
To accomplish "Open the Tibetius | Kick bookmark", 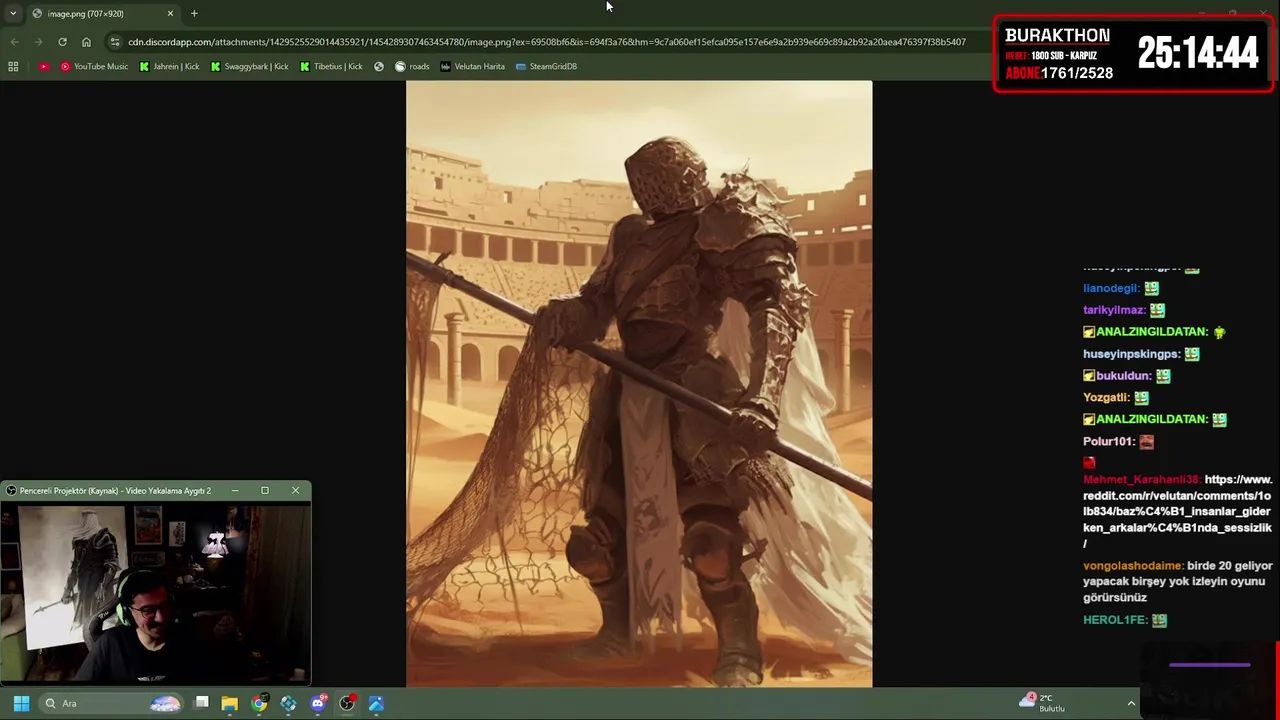I will pos(331,66).
